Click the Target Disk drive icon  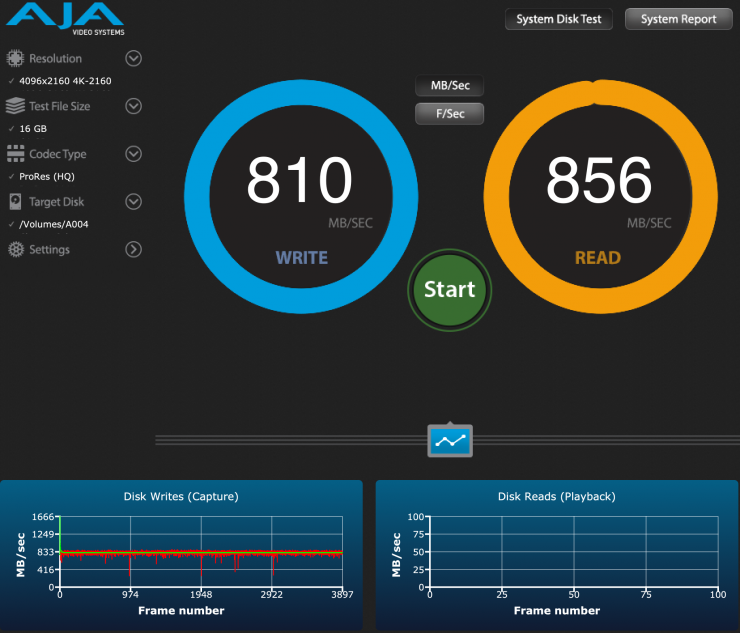click(x=15, y=202)
